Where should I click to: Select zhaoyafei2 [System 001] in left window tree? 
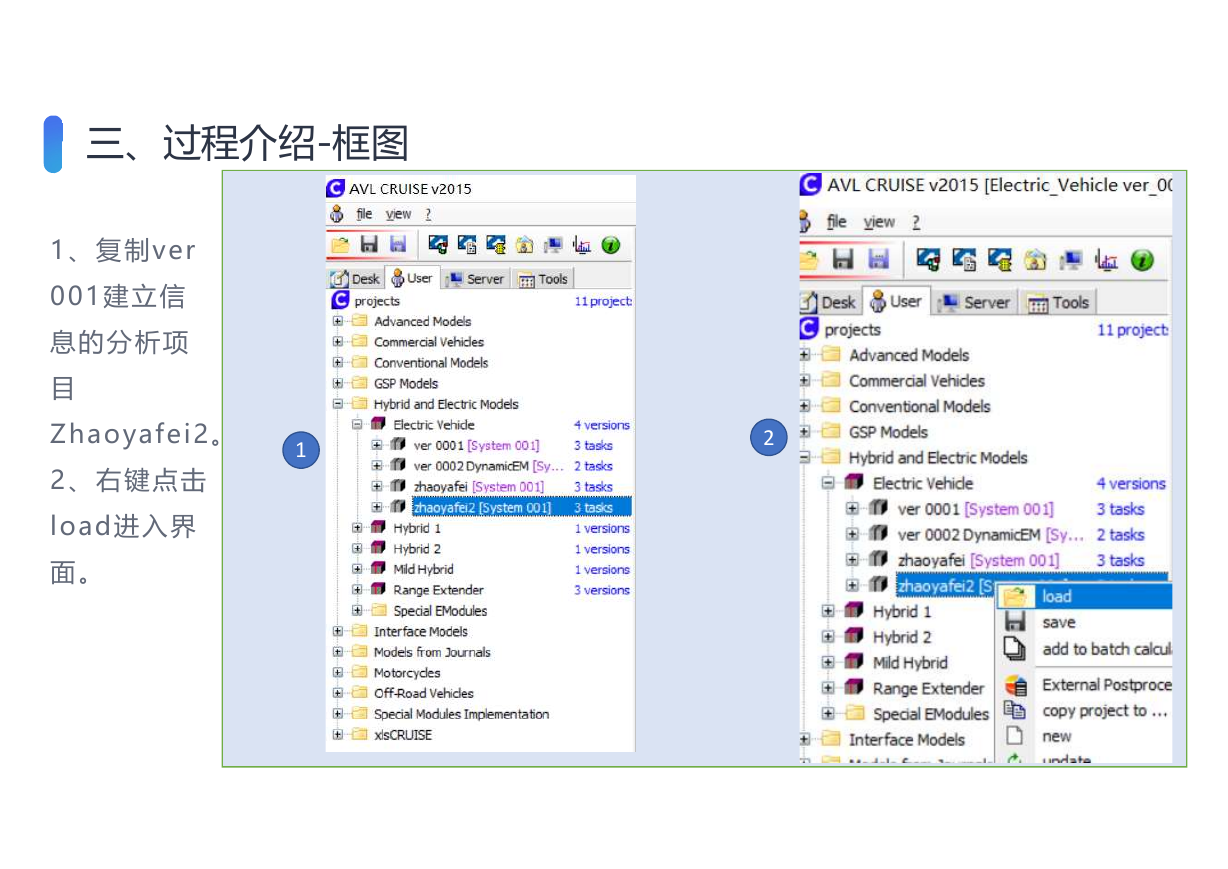coord(482,508)
